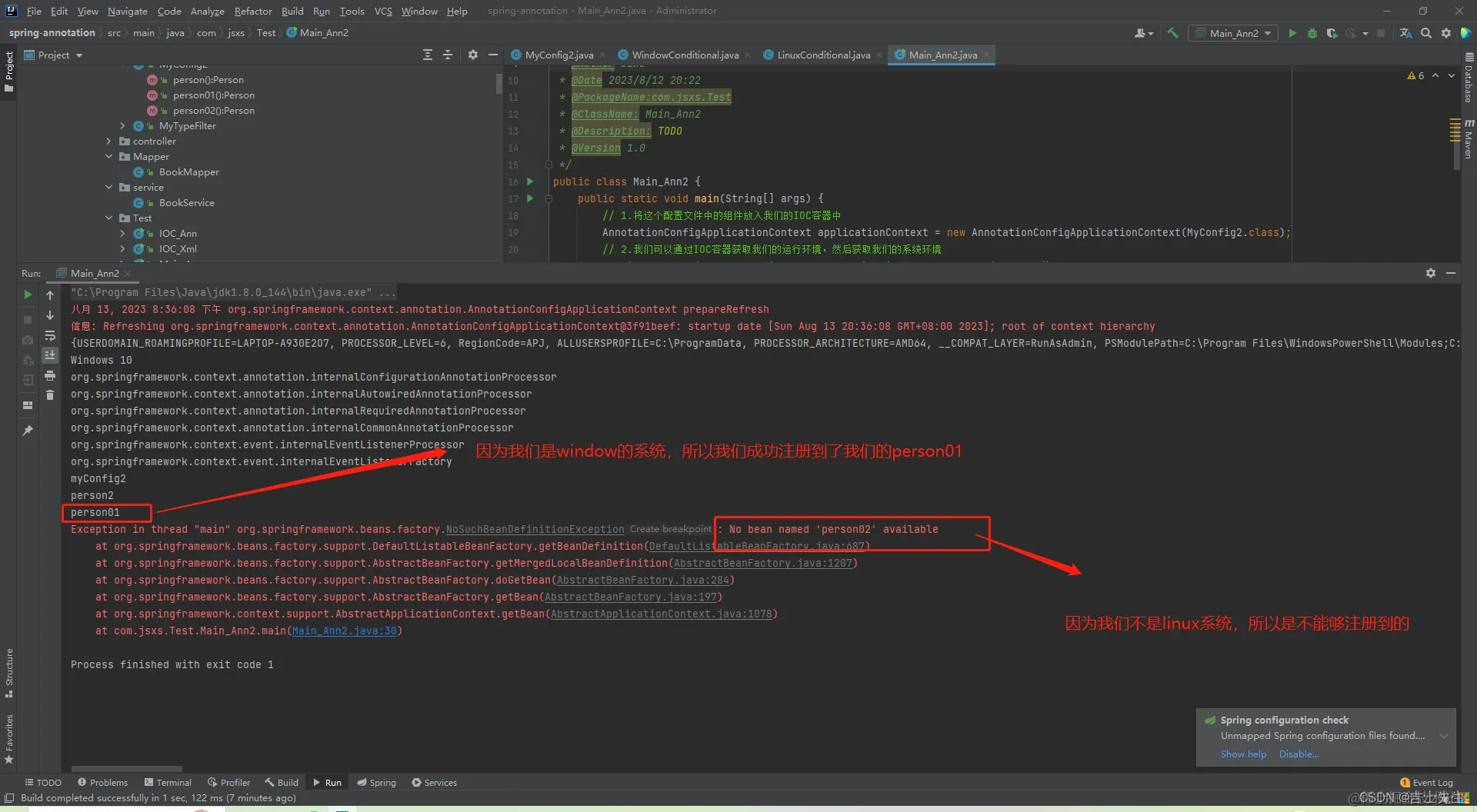This screenshot has width=1477, height=812.
Task: Click run gutter icon beside main method
Action: pyautogui.click(x=530, y=198)
